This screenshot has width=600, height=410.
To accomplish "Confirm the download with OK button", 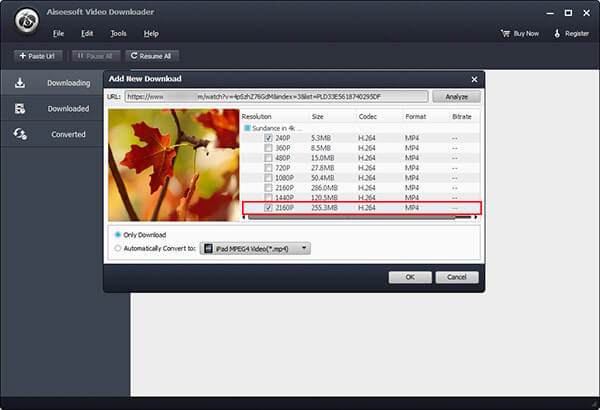I will (x=409, y=277).
